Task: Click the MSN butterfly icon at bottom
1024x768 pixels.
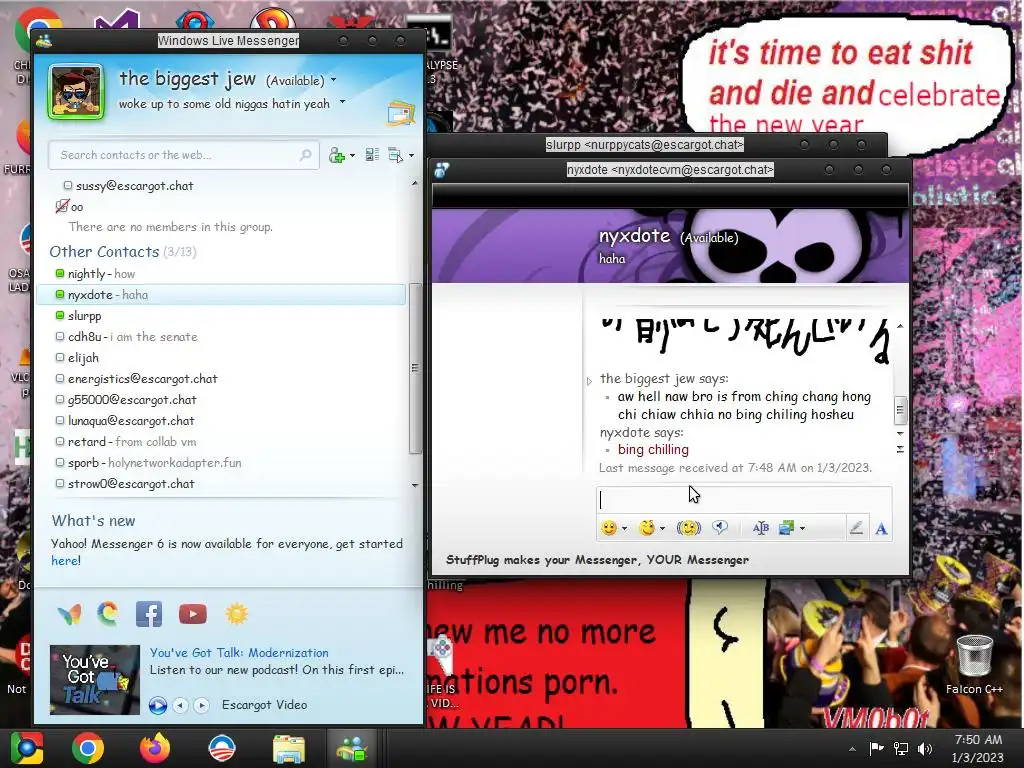Action: click(69, 614)
